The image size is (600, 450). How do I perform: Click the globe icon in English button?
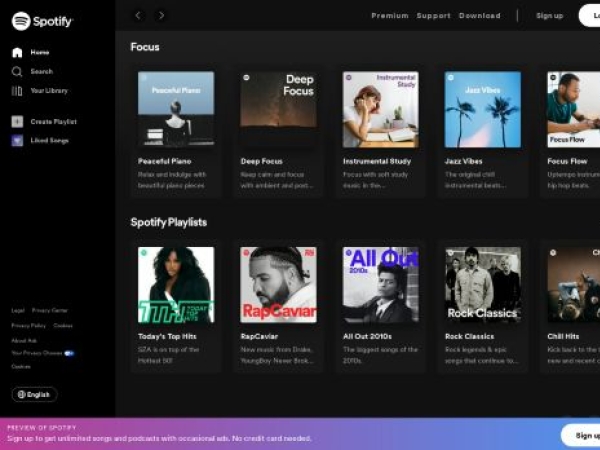click(x=22, y=395)
